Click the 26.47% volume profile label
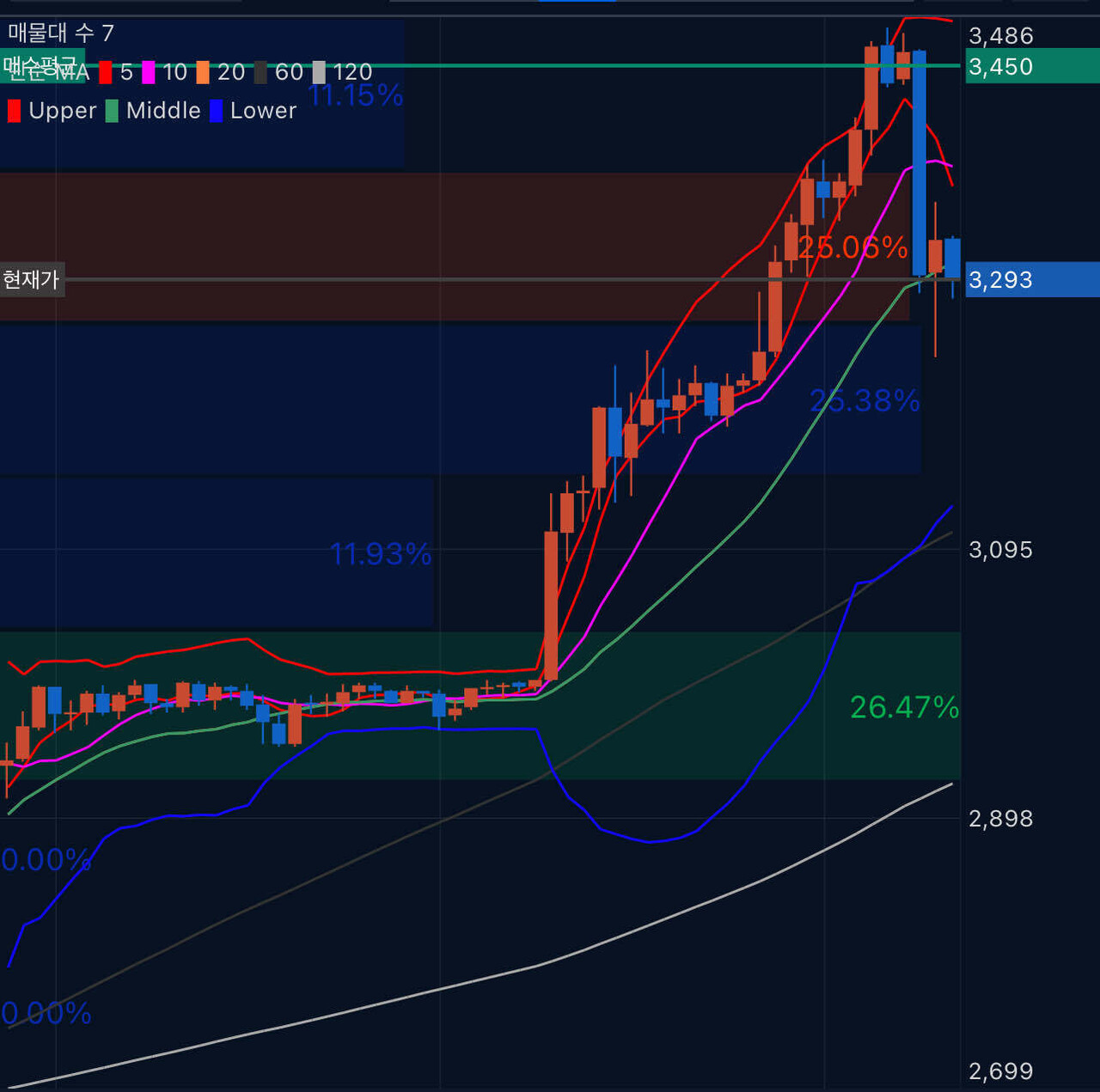Viewport: 1100px width, 1092px height. (904, 707)
